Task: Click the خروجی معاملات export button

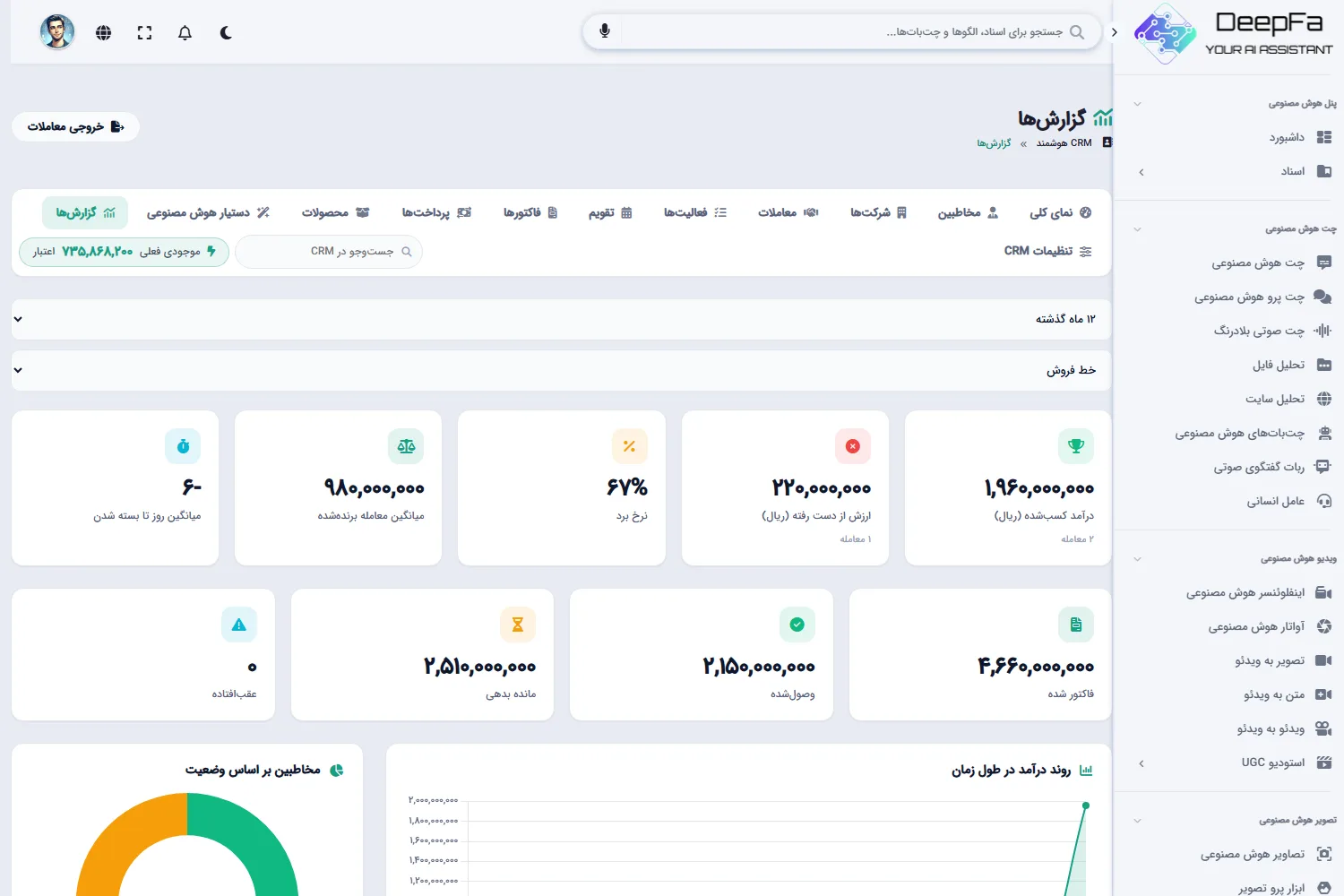Action: (76, 127)
